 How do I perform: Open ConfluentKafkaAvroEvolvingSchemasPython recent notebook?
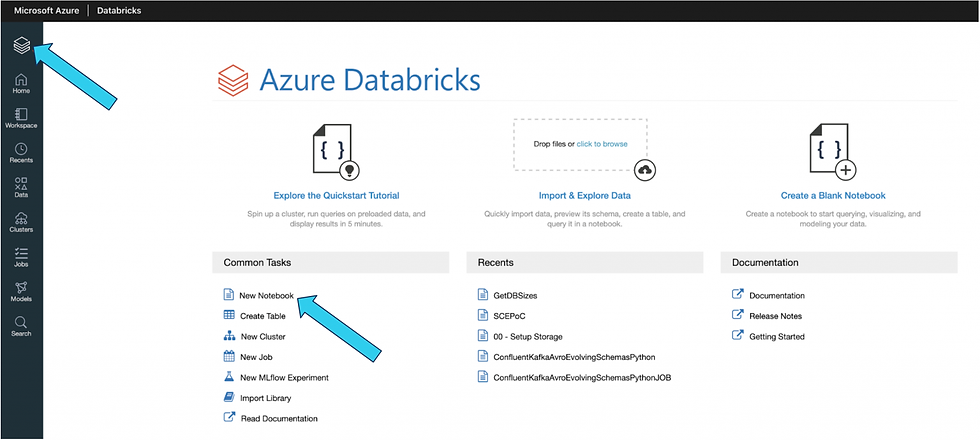coord(574,358)
